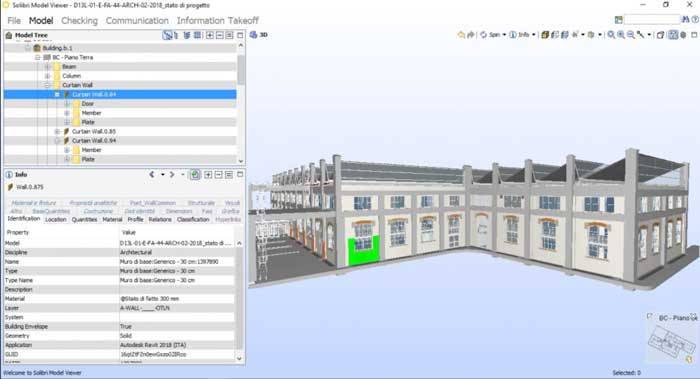The width and height of the screenshot is (700, 379).
Task: Maximize the Model Tree panel
Action: pyautogui.click(x=240, y=35)
